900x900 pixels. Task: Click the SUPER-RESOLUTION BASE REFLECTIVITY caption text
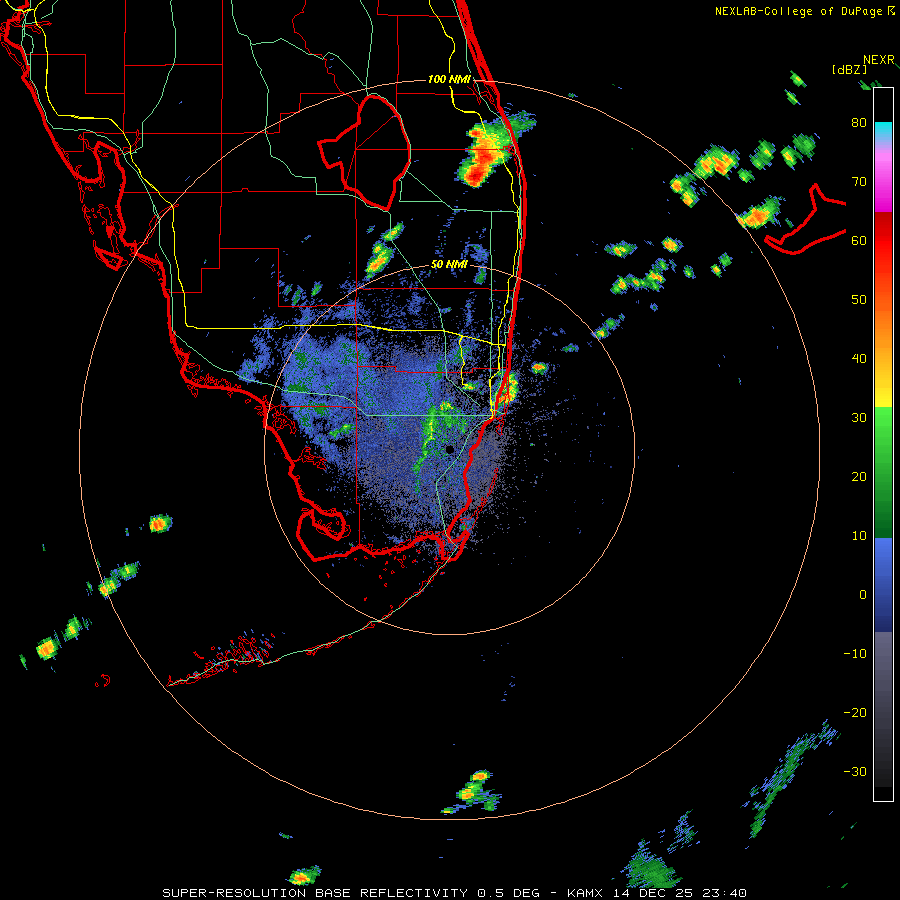pos(315,893)
